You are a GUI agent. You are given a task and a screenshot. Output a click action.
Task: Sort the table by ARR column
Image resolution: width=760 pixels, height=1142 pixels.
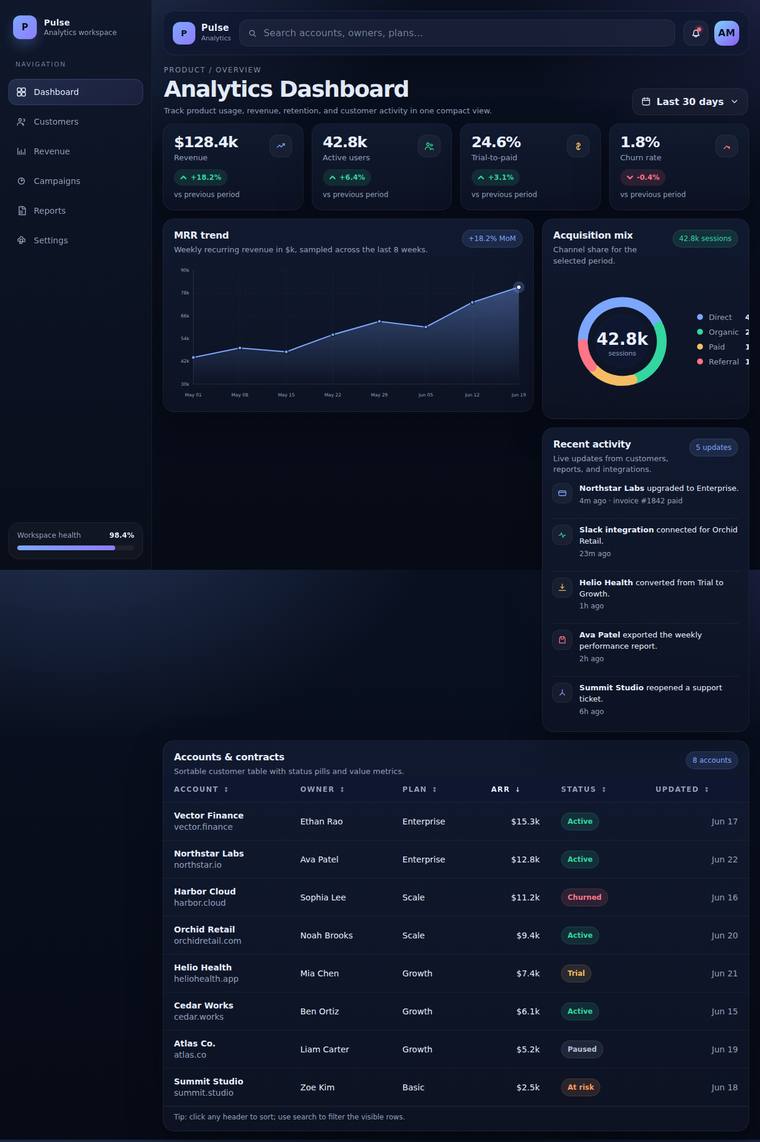(x=505, y=789)
